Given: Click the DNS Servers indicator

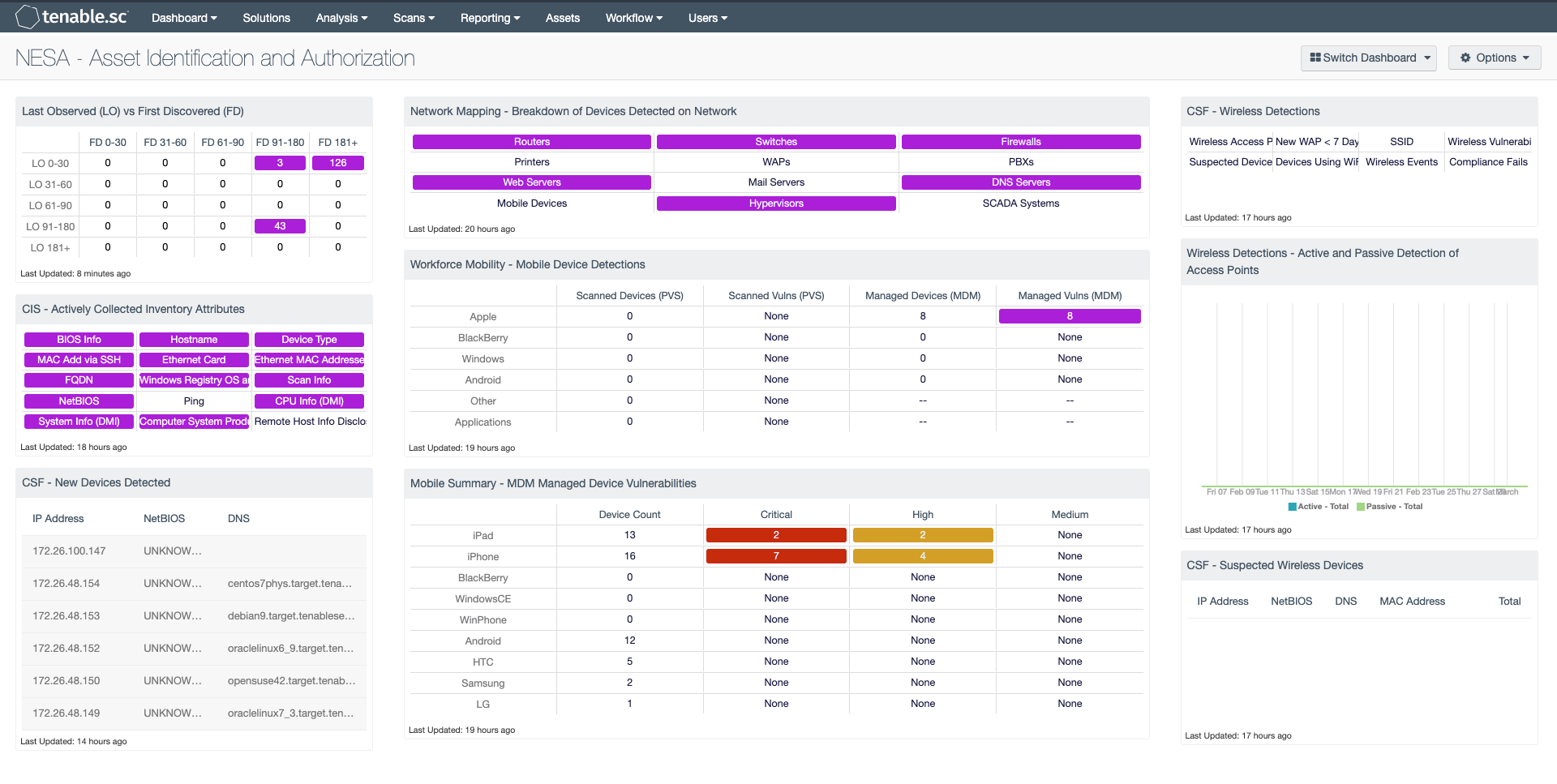Looking at the screenshot, I should [x=1021, y=182].
